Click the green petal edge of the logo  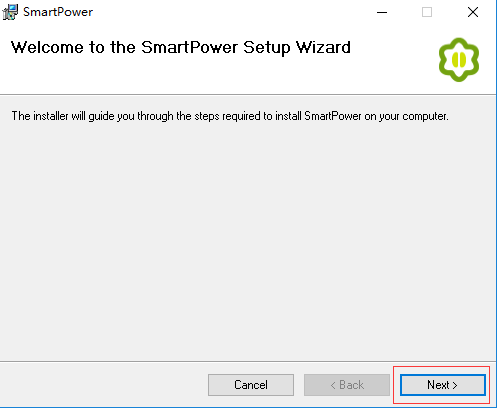coord(443,60)
